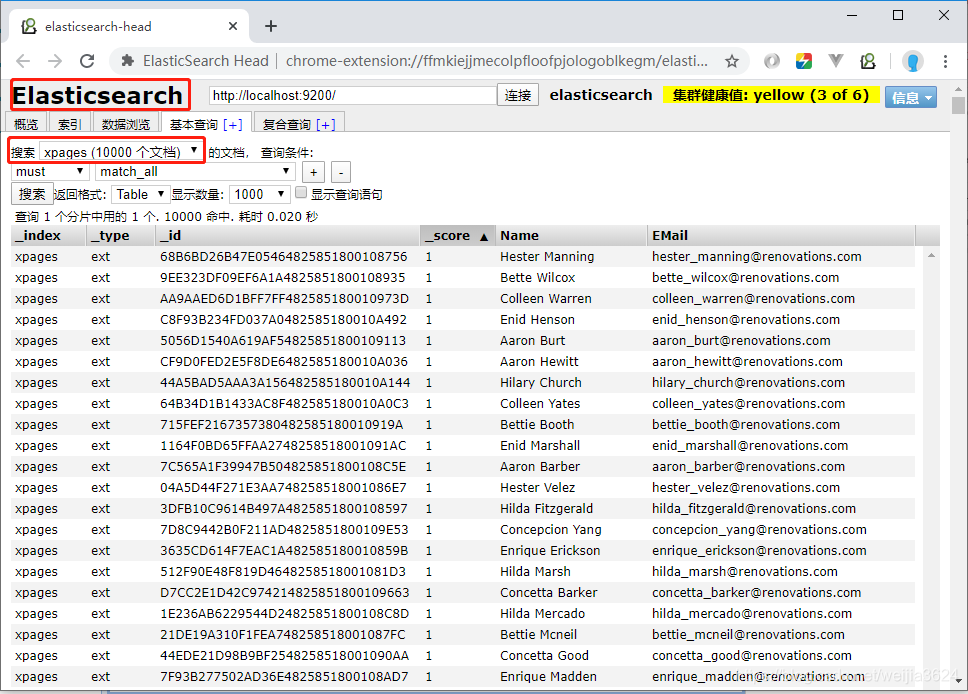Select the 基本查询 basic query tab
The width and height of the screenshot is (968, 694).
click(193, 124)
